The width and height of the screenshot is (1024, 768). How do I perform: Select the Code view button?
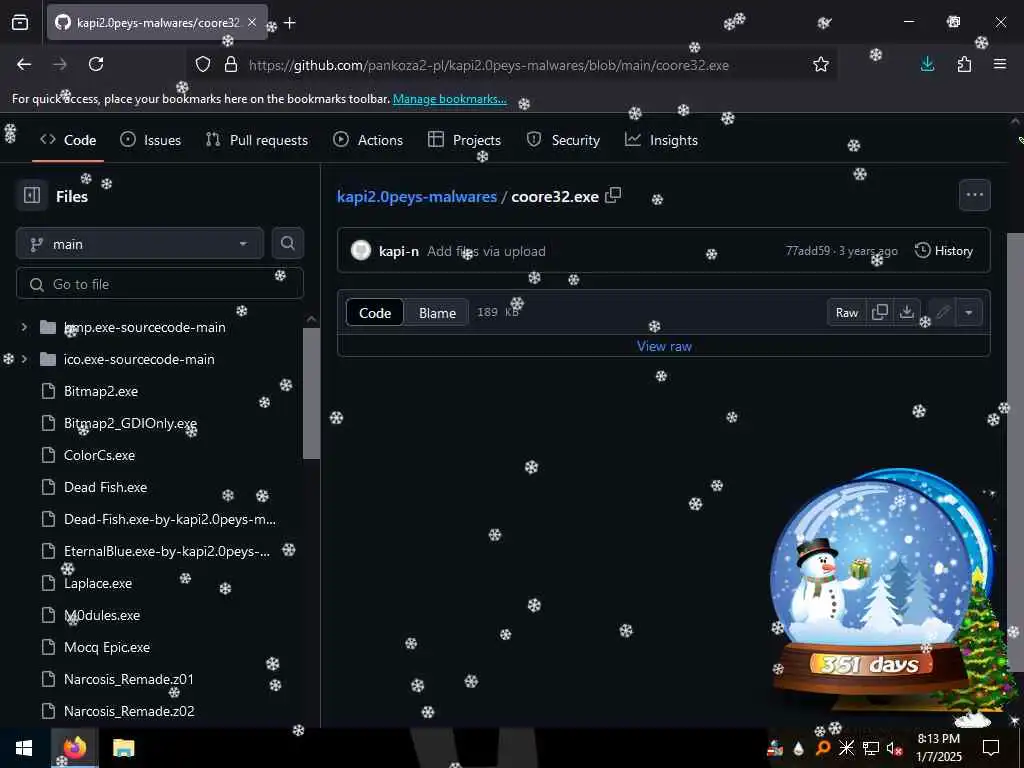pos(375,312)
